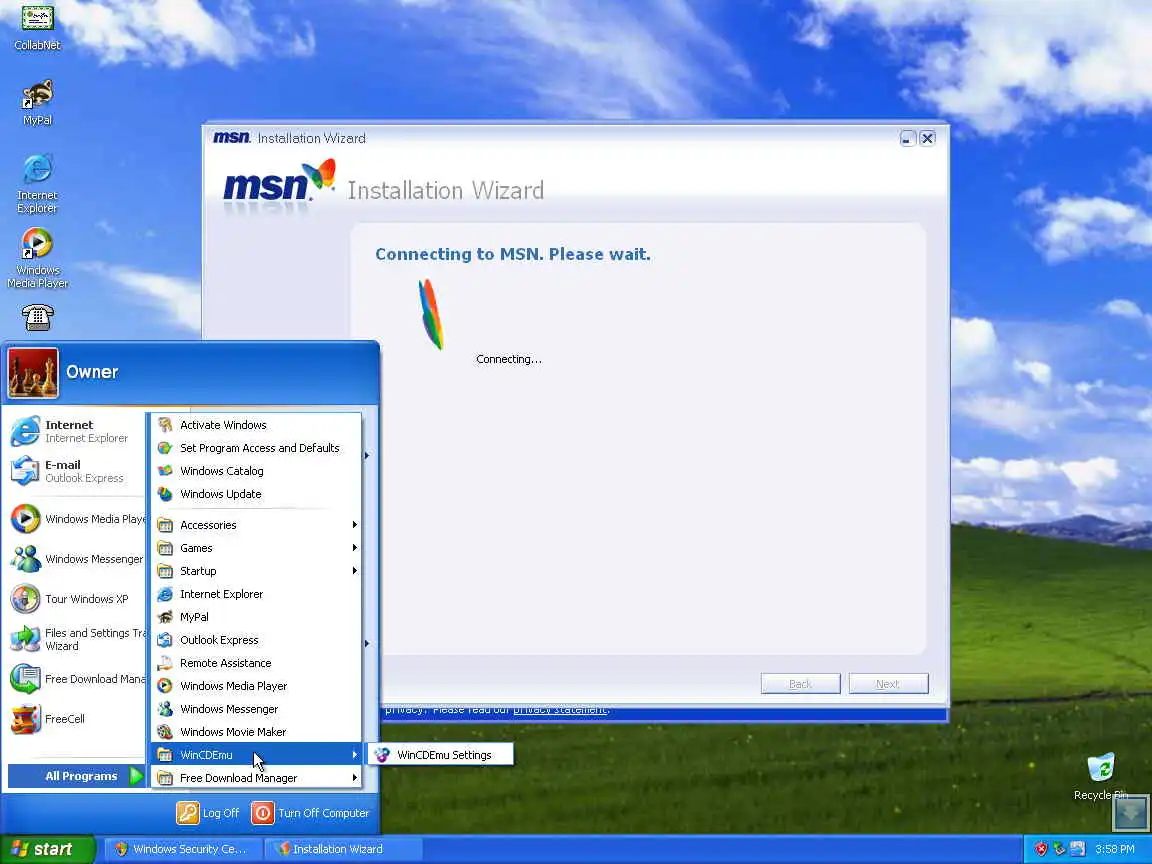Launch MyPal from All Programs list
This screenshot has height=864, width=1152.
[256, 617]
